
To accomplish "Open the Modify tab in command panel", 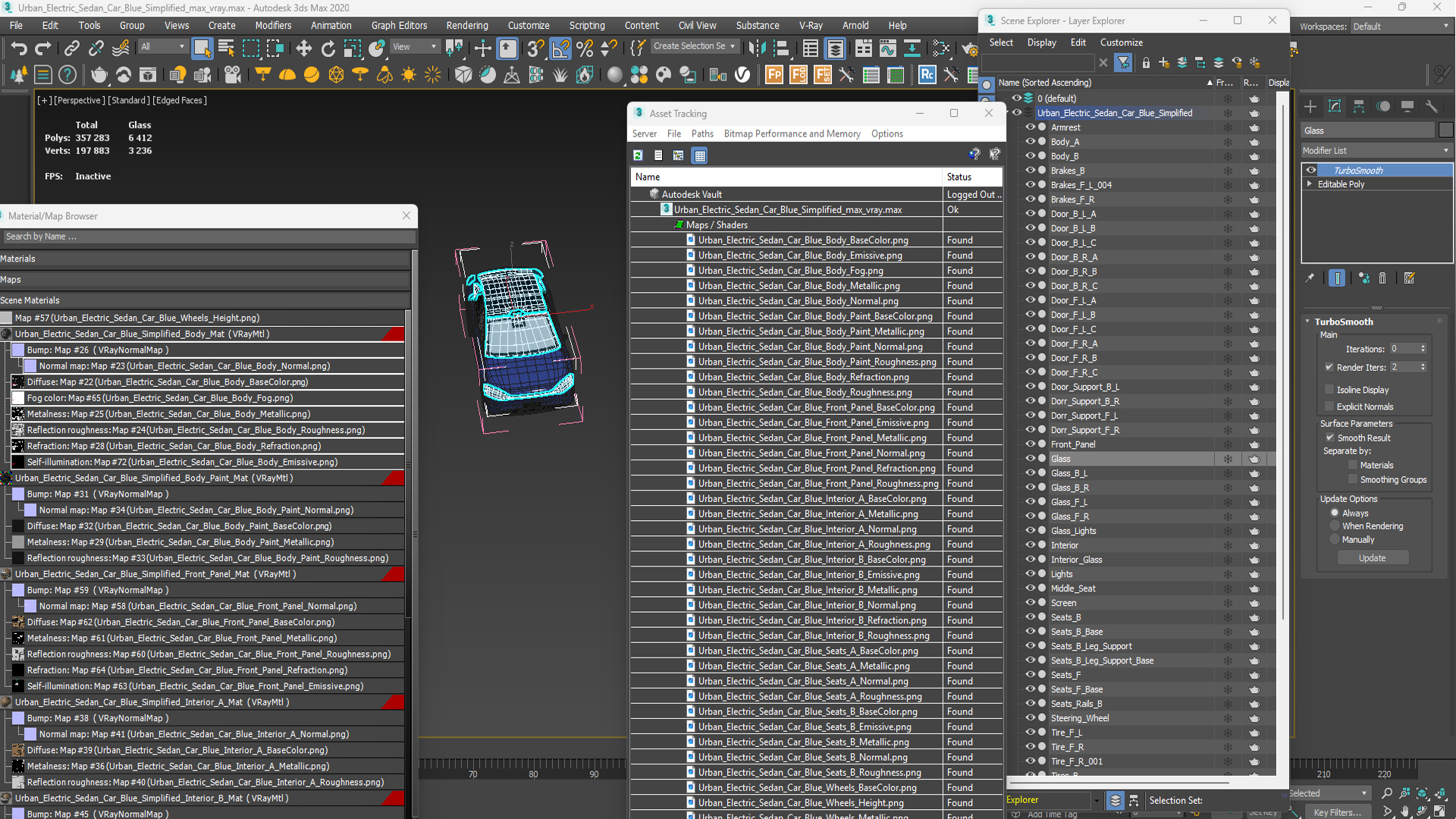I will tap(1335, 106).
